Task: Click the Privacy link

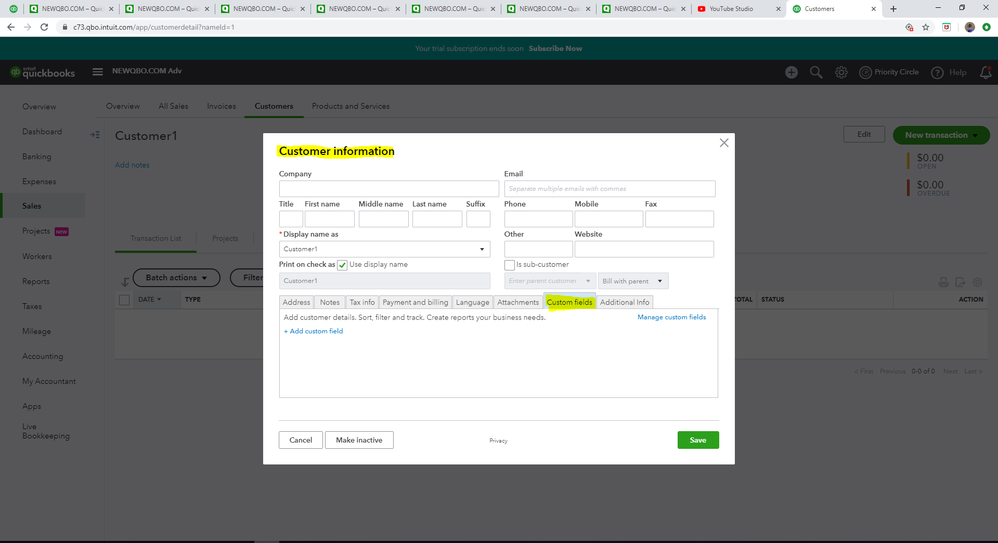Action: tap(498, 441)
